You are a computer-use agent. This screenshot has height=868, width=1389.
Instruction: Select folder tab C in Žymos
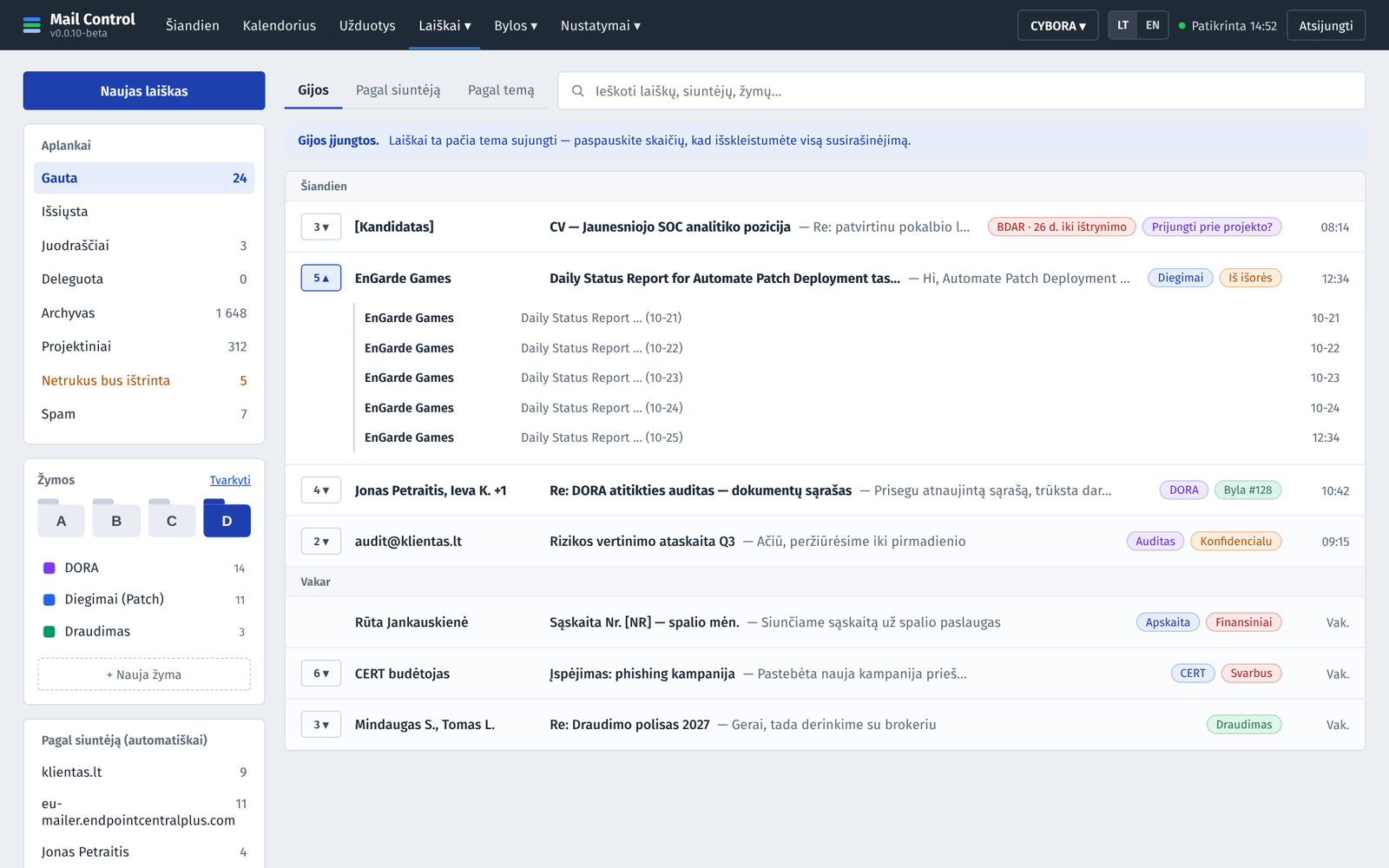click(x=172, y=520)
